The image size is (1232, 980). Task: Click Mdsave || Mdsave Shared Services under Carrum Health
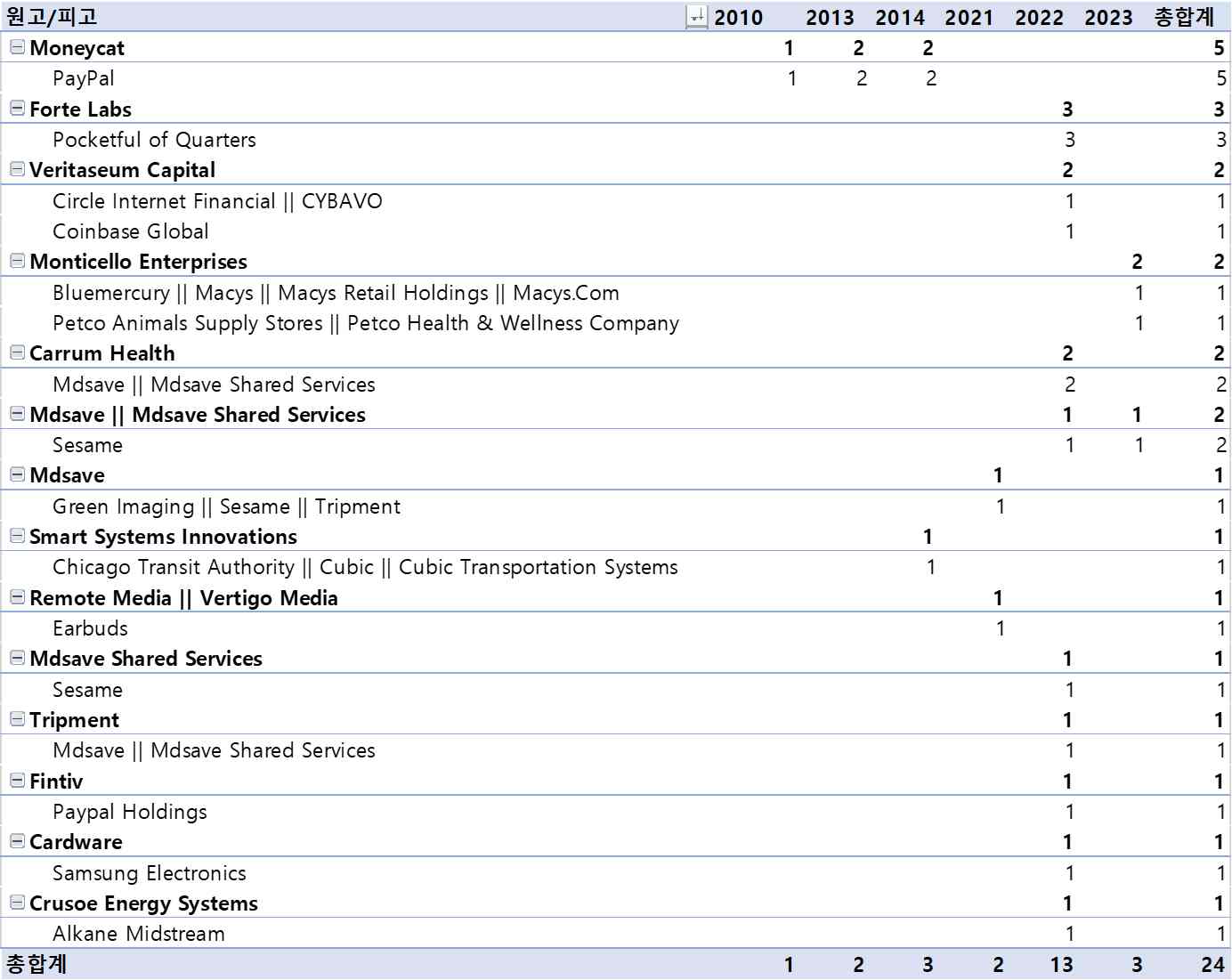pyautogui.click(x=214, y=385)
